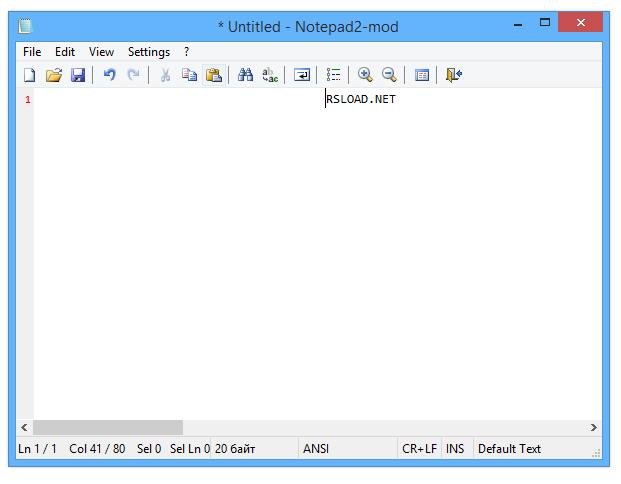Image resolution: width=621 pixels, height=484 pixels.
Task: Maximize the Notepad2-mod window
Action: 545,23
